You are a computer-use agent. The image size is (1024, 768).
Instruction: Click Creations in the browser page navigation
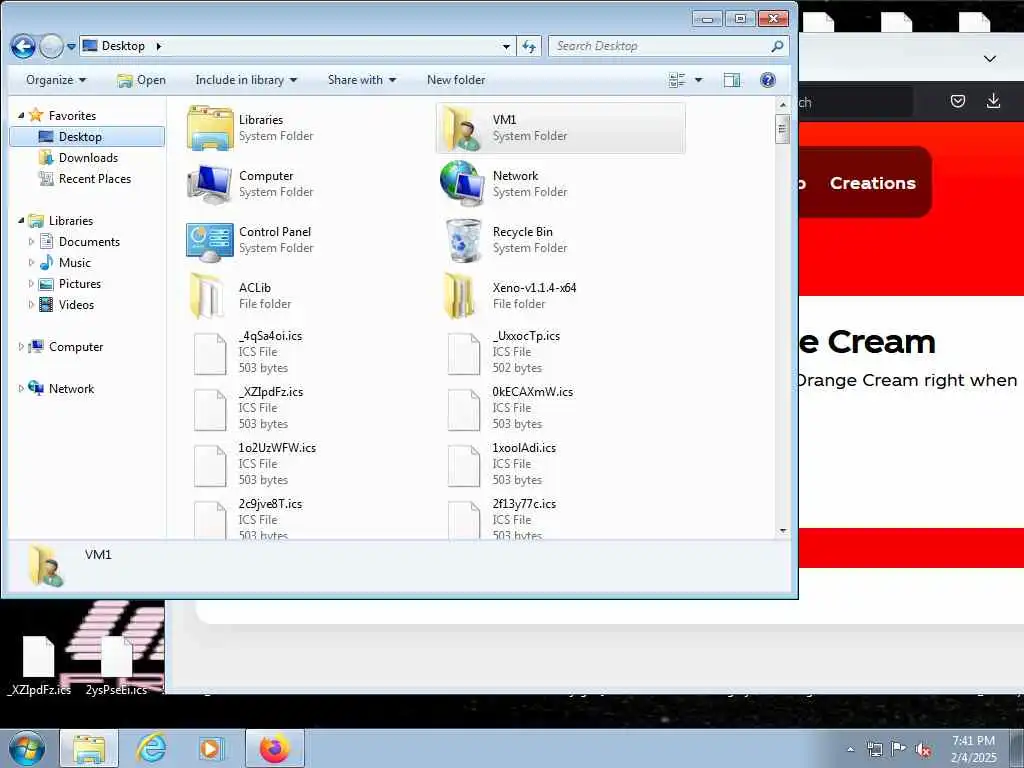[872, 184]
